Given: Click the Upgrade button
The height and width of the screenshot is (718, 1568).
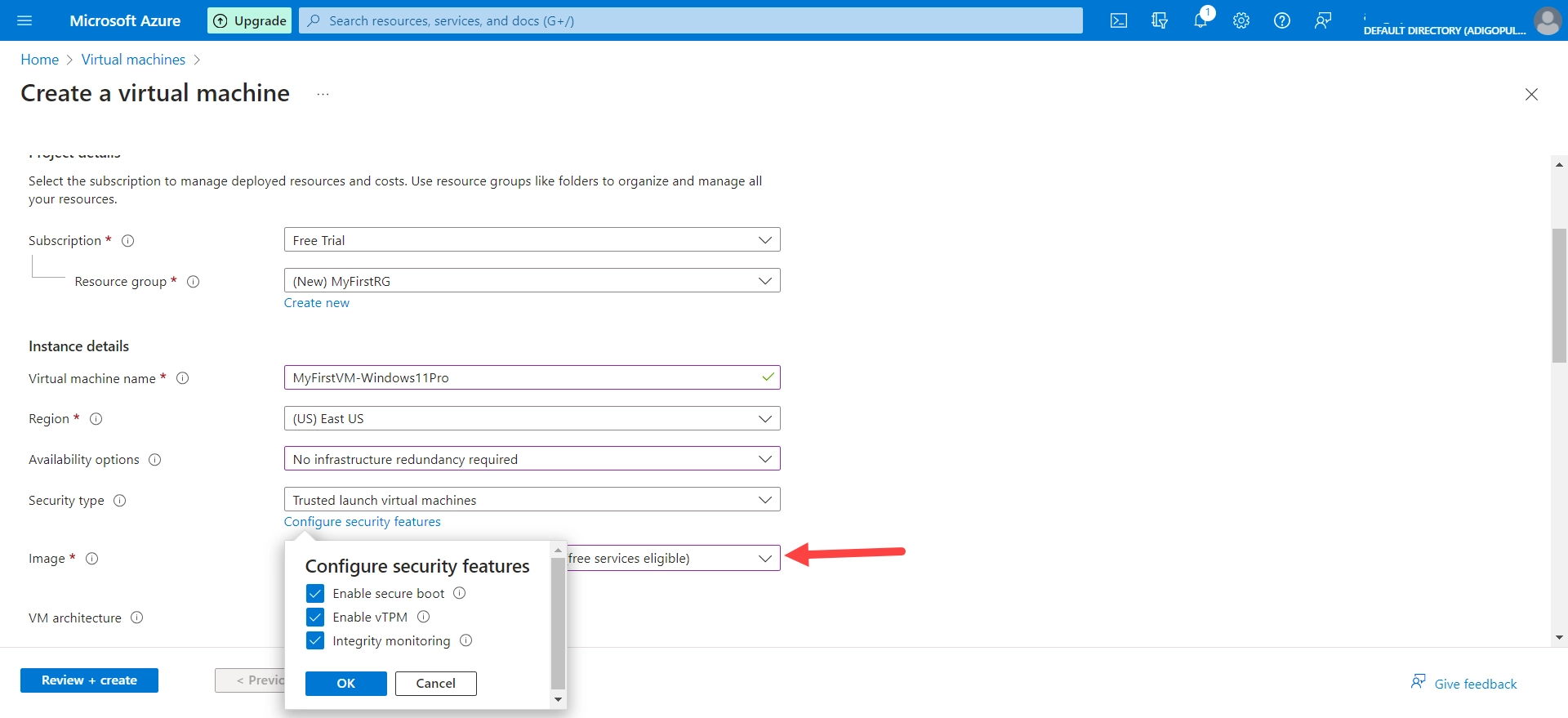Looking at the screenshot, I should click(251, 20).
